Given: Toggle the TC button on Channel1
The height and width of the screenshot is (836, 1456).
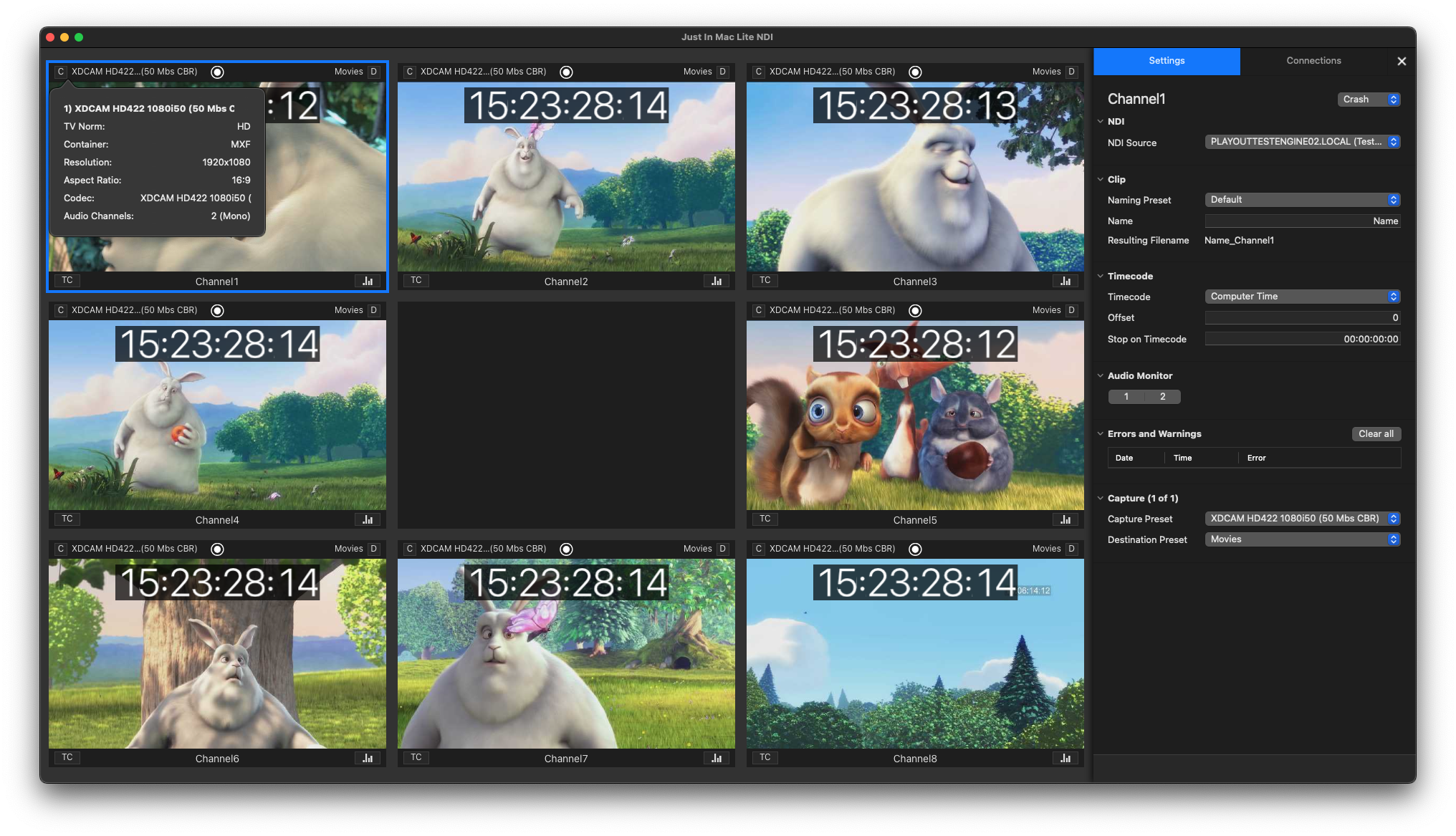Looking at the screenshot, I should coord(67,280).
